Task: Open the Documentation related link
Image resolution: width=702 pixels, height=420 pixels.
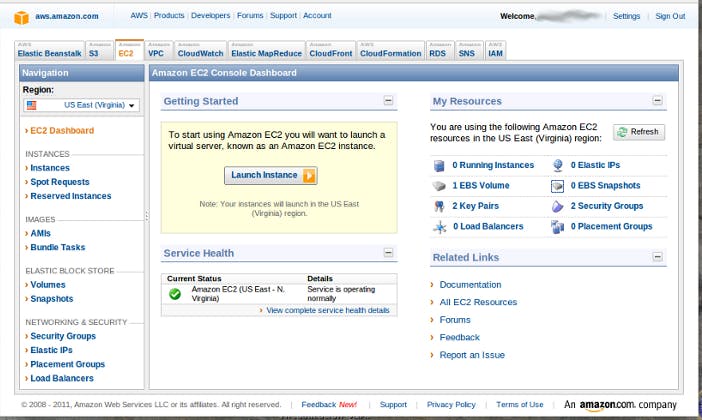Action: [x=470, y=285]
